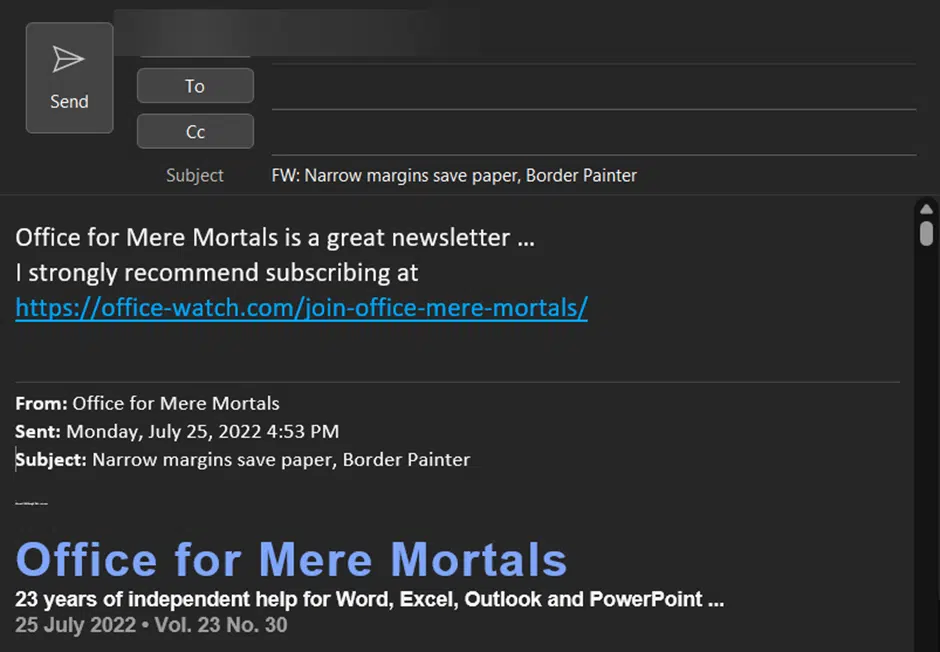Open the office-watch.com subscription link
The width and height of the screenshot is (940, 652).
pos(302,308)
